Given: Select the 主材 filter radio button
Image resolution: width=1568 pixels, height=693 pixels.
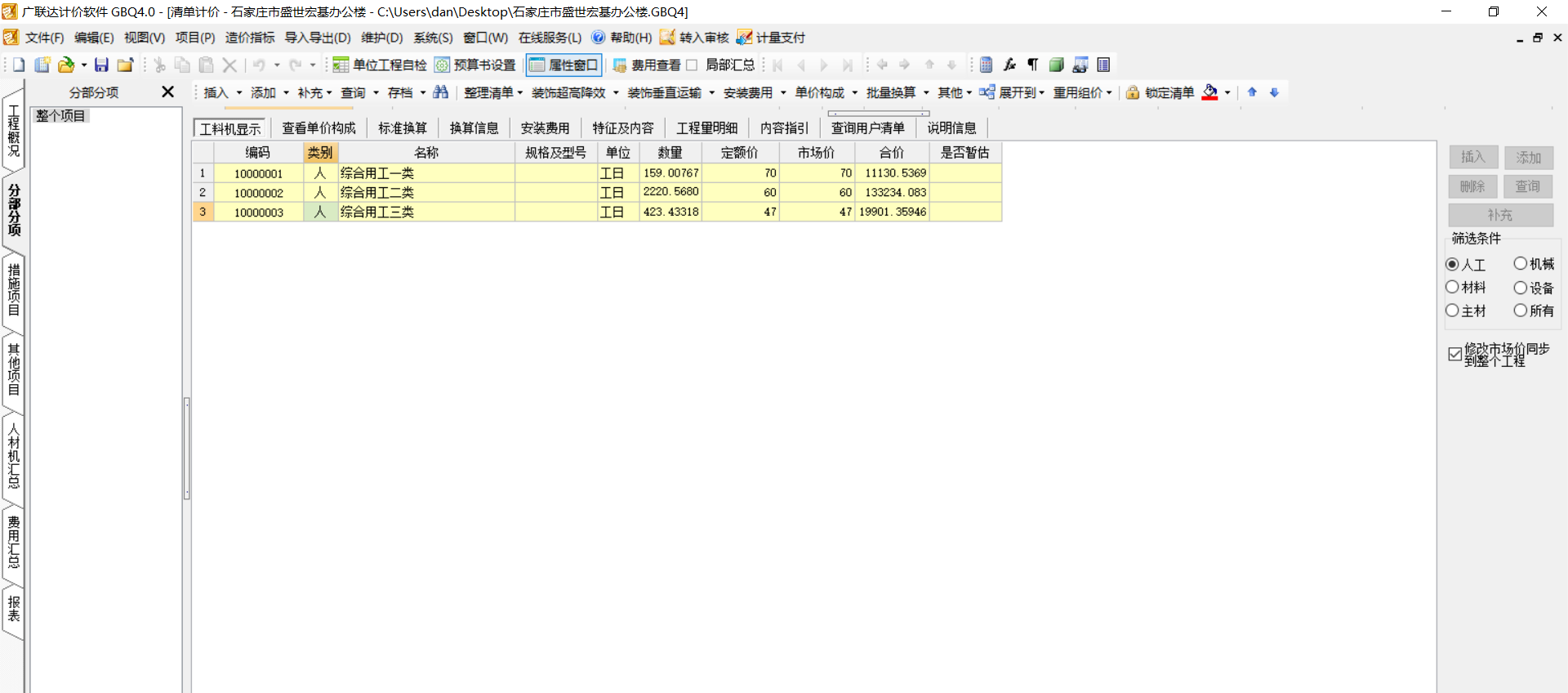Looking at the screenshot, I should 1452,311.
